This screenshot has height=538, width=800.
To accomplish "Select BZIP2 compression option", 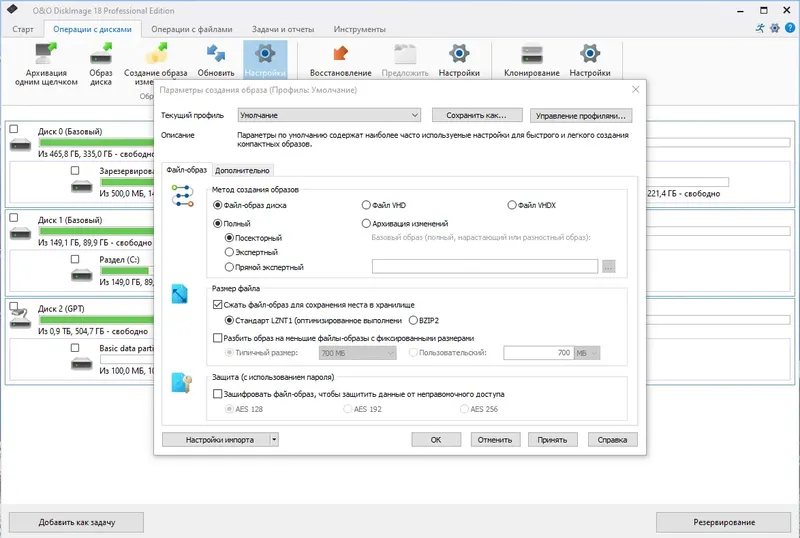I will pyautogui.click(x=413, y=321).
